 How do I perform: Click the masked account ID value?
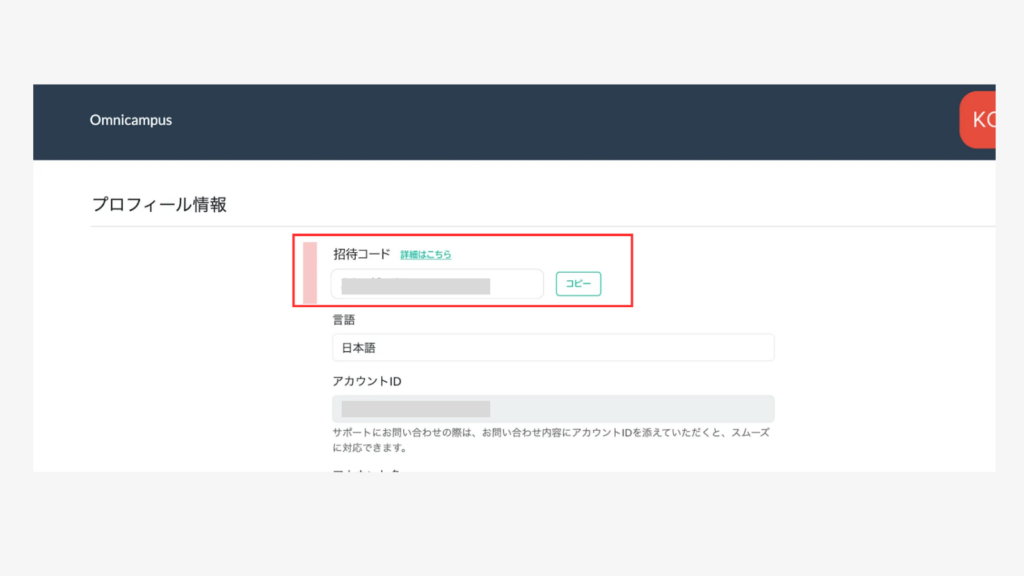(415, 408)
